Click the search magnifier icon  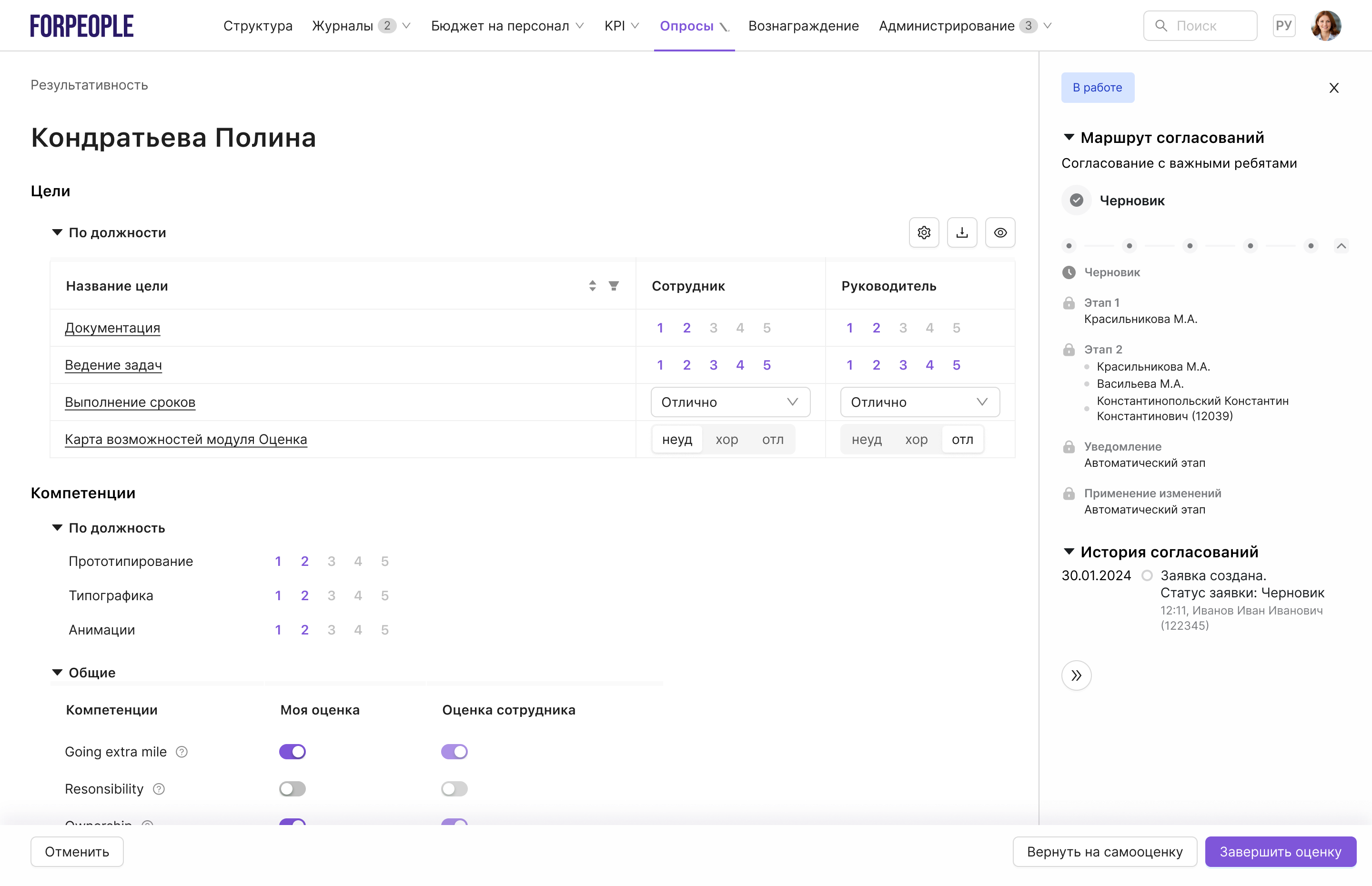pos(1161,25)
